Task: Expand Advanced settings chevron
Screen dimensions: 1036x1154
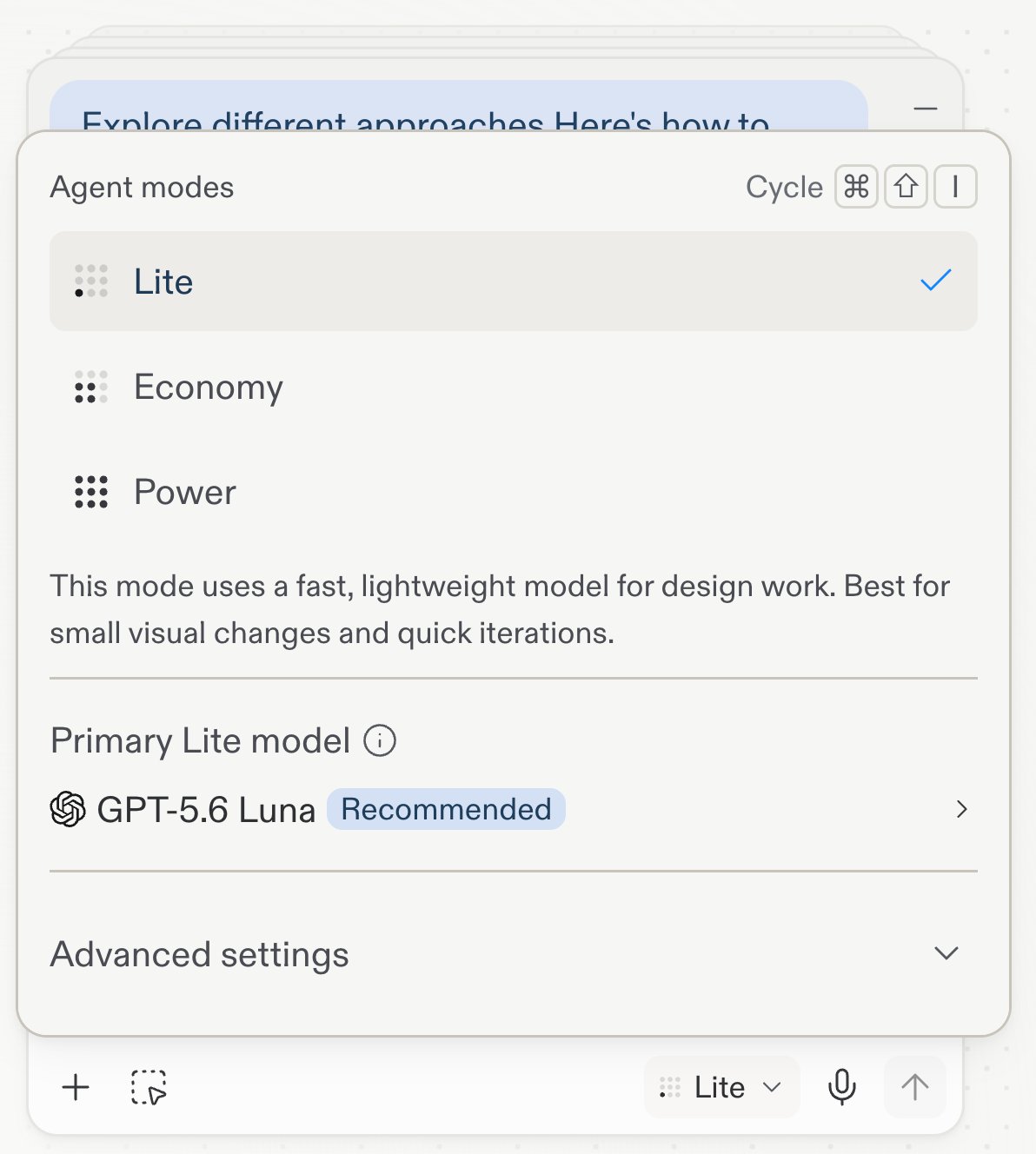Action: point(946,953)
